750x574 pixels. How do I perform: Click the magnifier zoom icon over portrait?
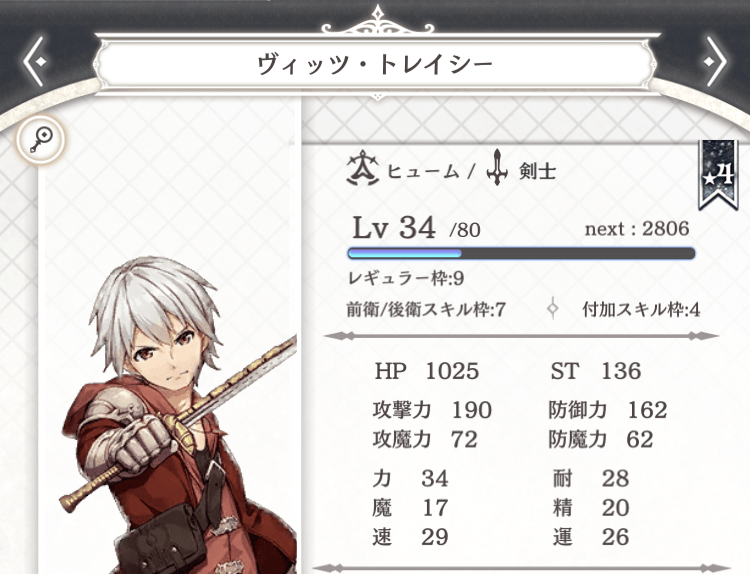tap(40, 139)
